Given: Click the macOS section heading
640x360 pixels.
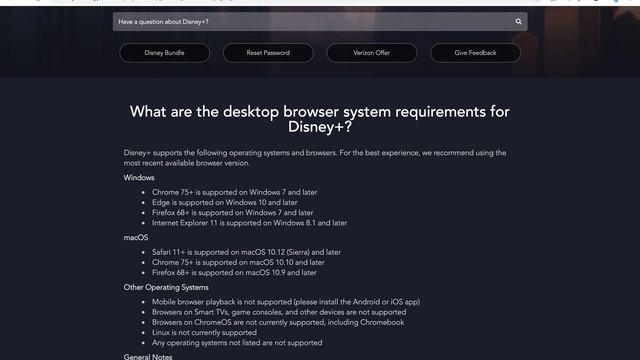Looking at the screenshot, I should (x=136, y=238).
